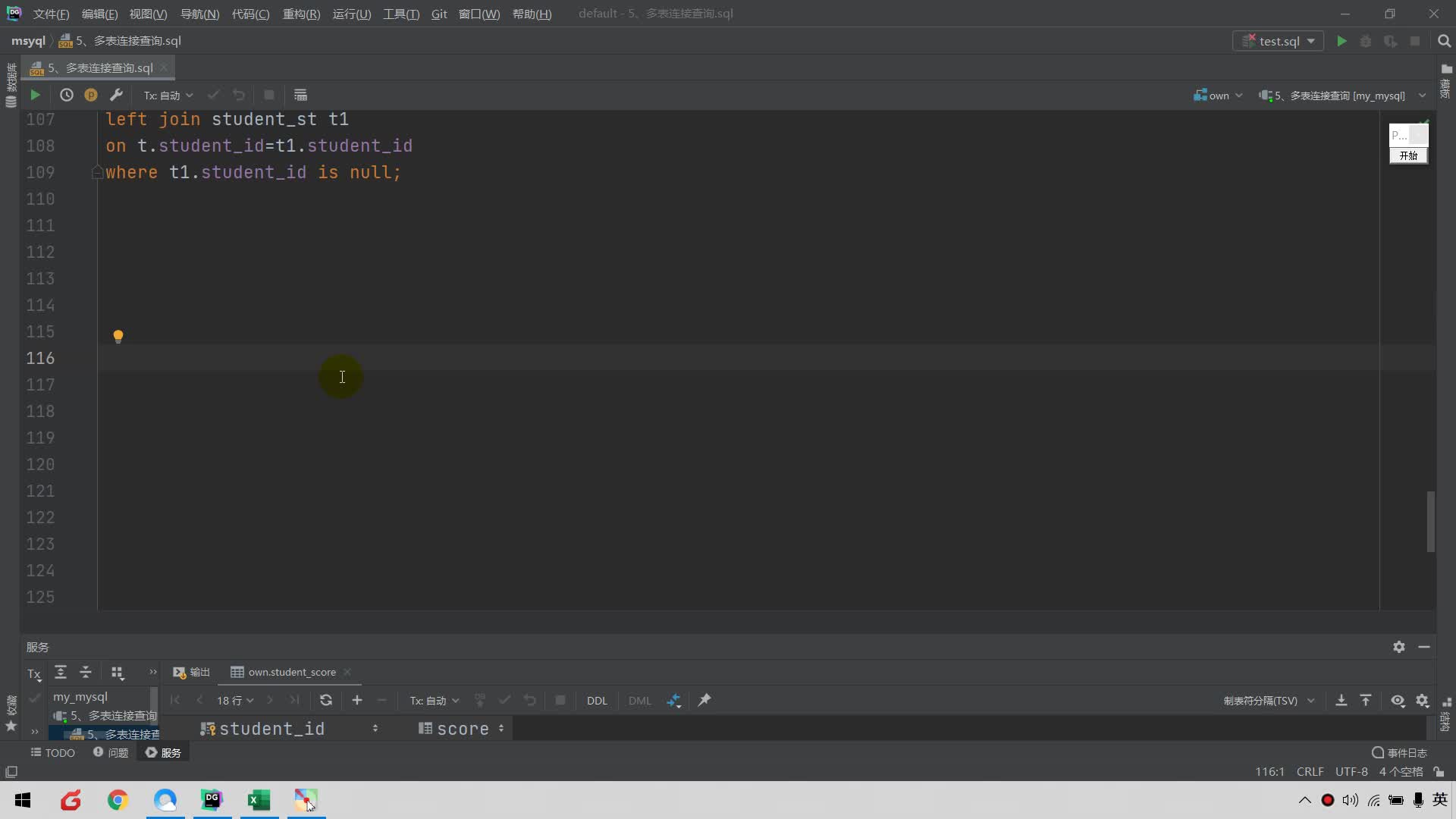Viewport: 1456px width, 819px height.
Task: Click the compare data icon next to DML
Action: tap(673, 701)
